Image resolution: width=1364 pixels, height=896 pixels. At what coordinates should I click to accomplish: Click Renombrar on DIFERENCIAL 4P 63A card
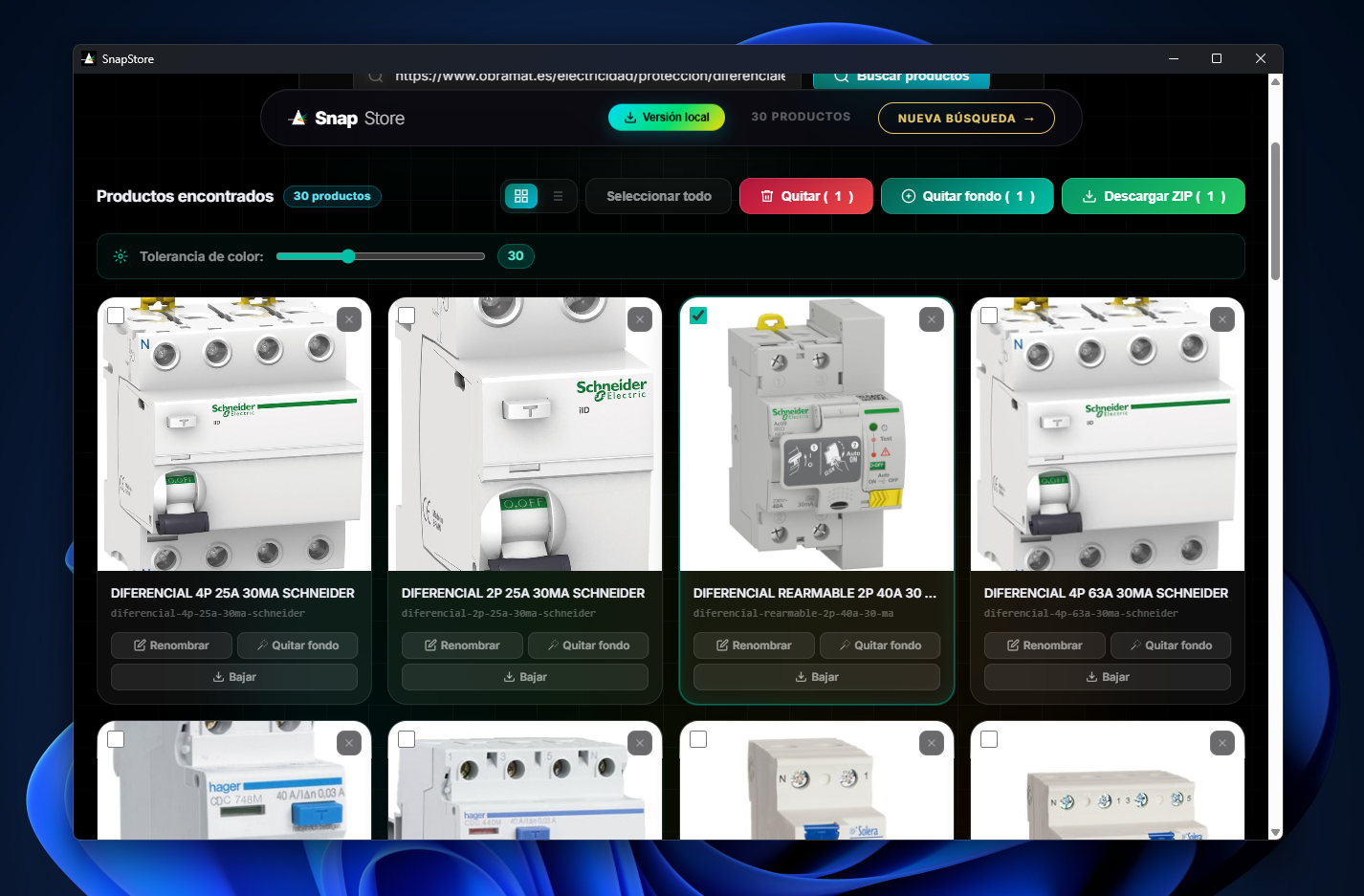(1045, 645)
